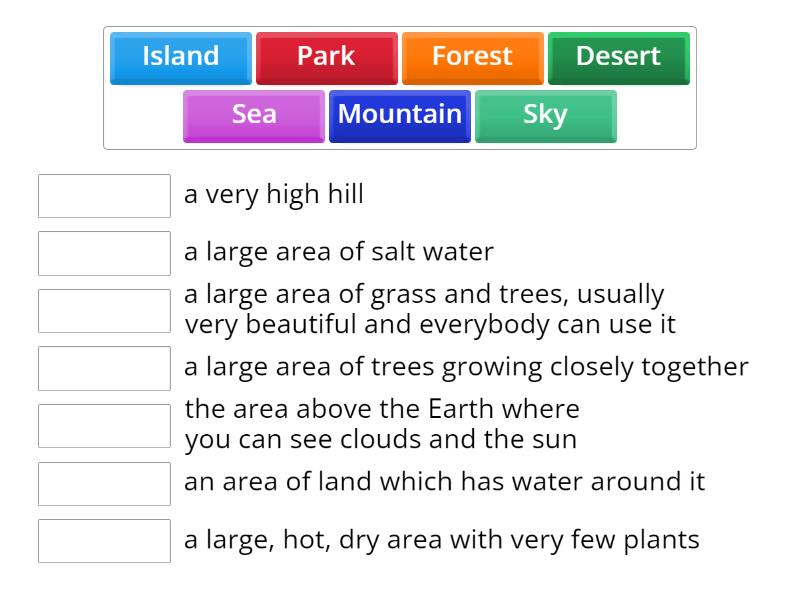Click the text 'a very high hill'
The width and height of the screenshot is (800, 600).
(x=274, y=195)
